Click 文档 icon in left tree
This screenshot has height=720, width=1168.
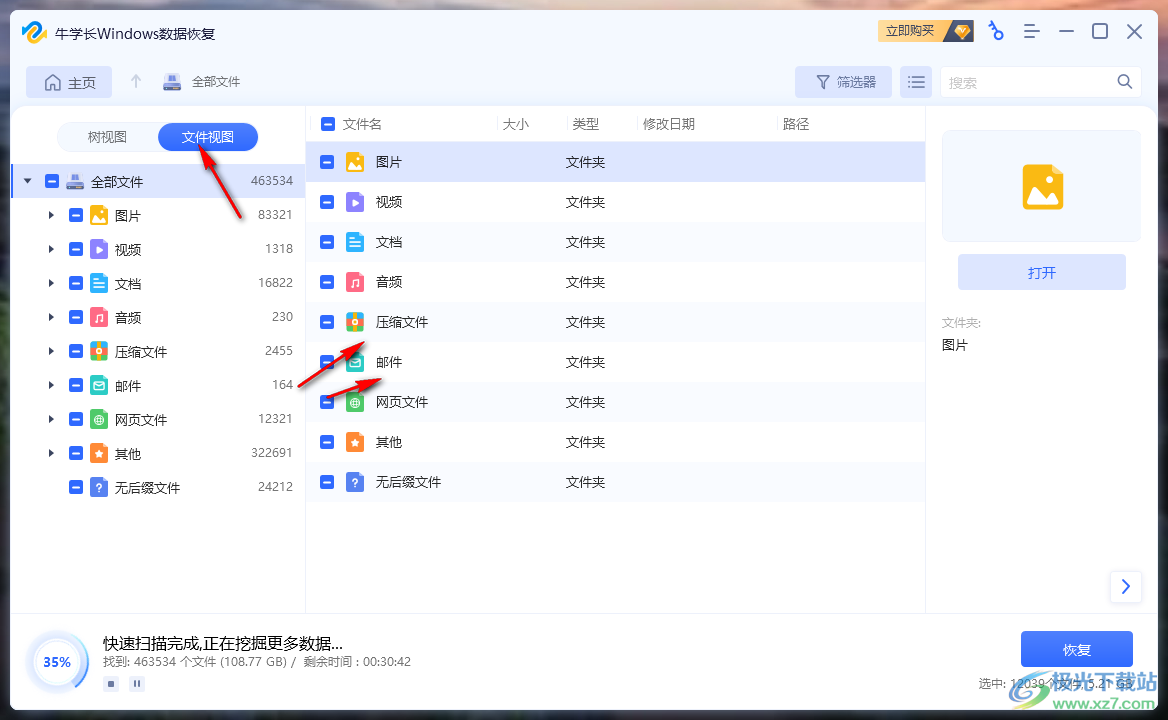click(99, 283)
